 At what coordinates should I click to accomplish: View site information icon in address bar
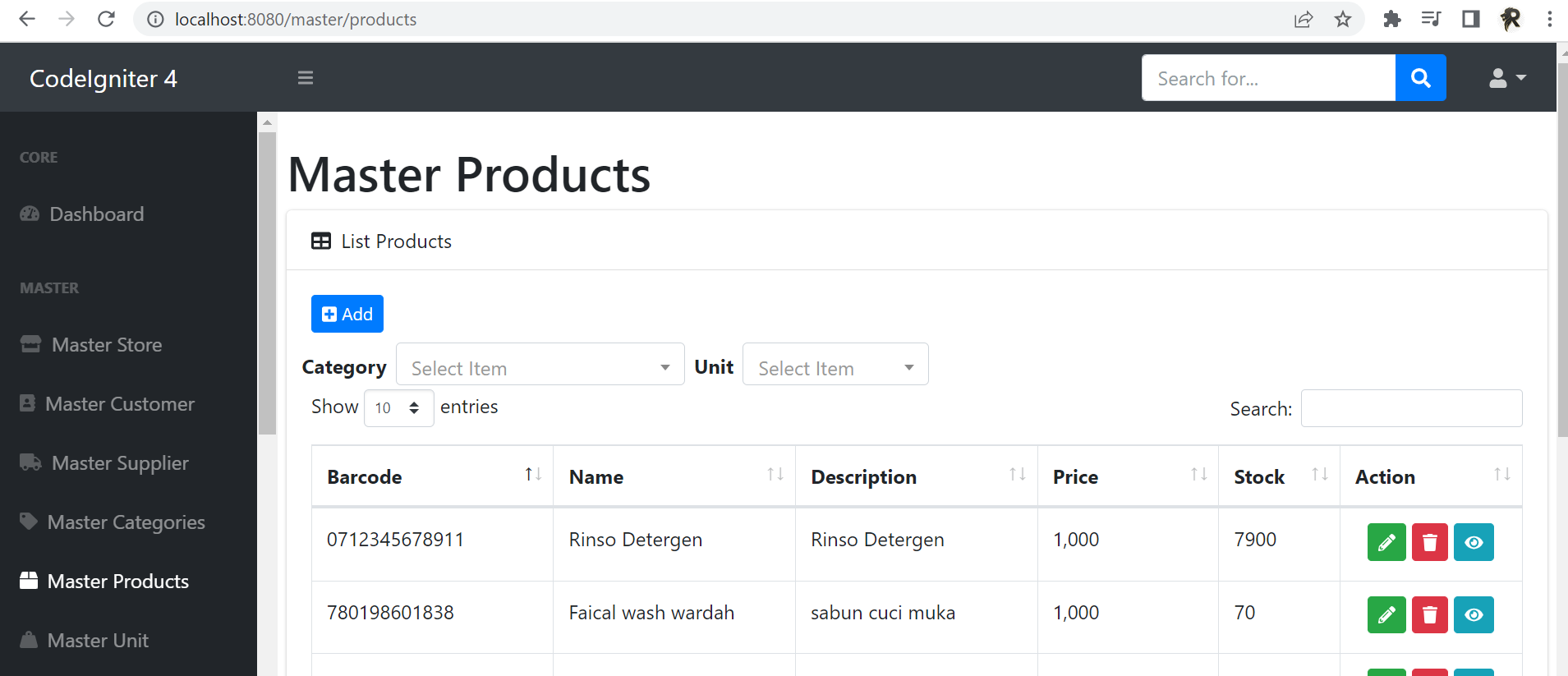[155, 19]
